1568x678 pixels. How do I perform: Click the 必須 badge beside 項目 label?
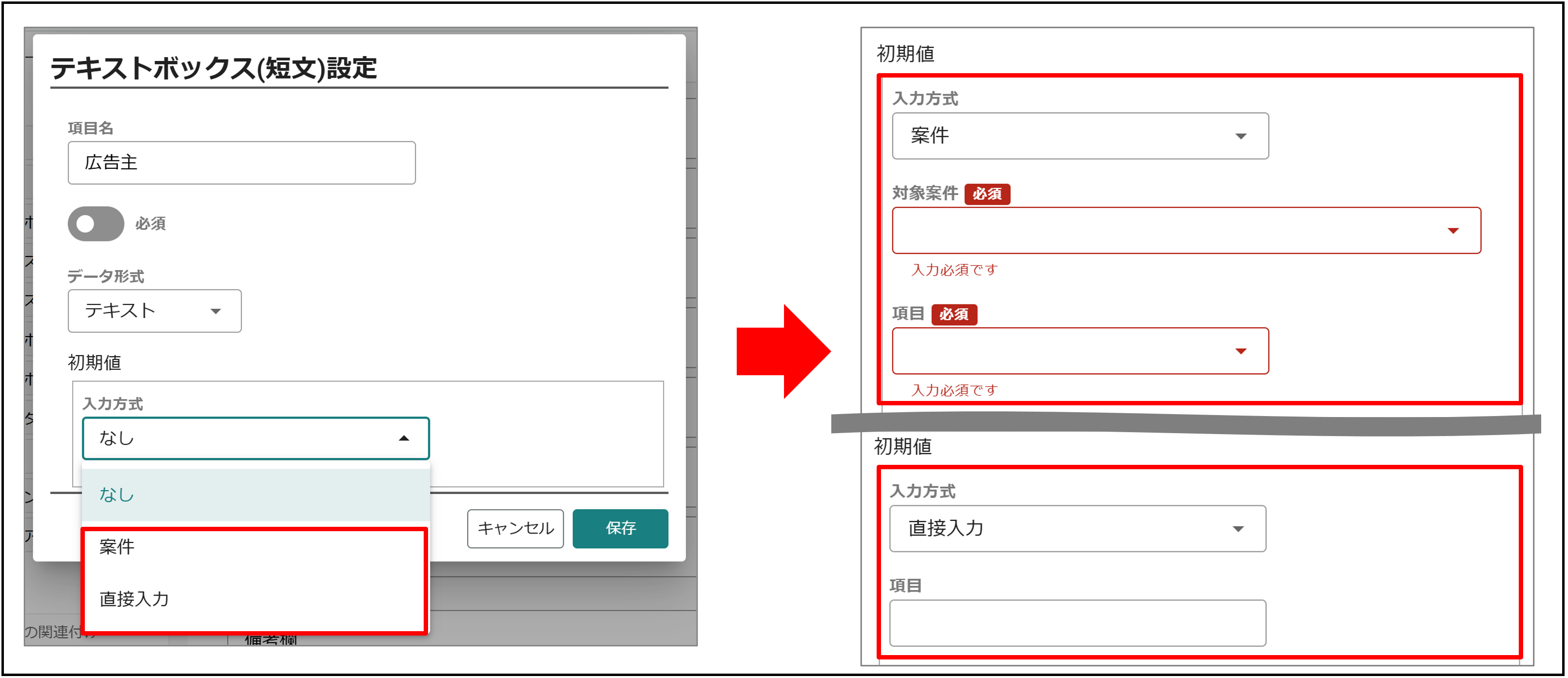[x=954, y=314]
